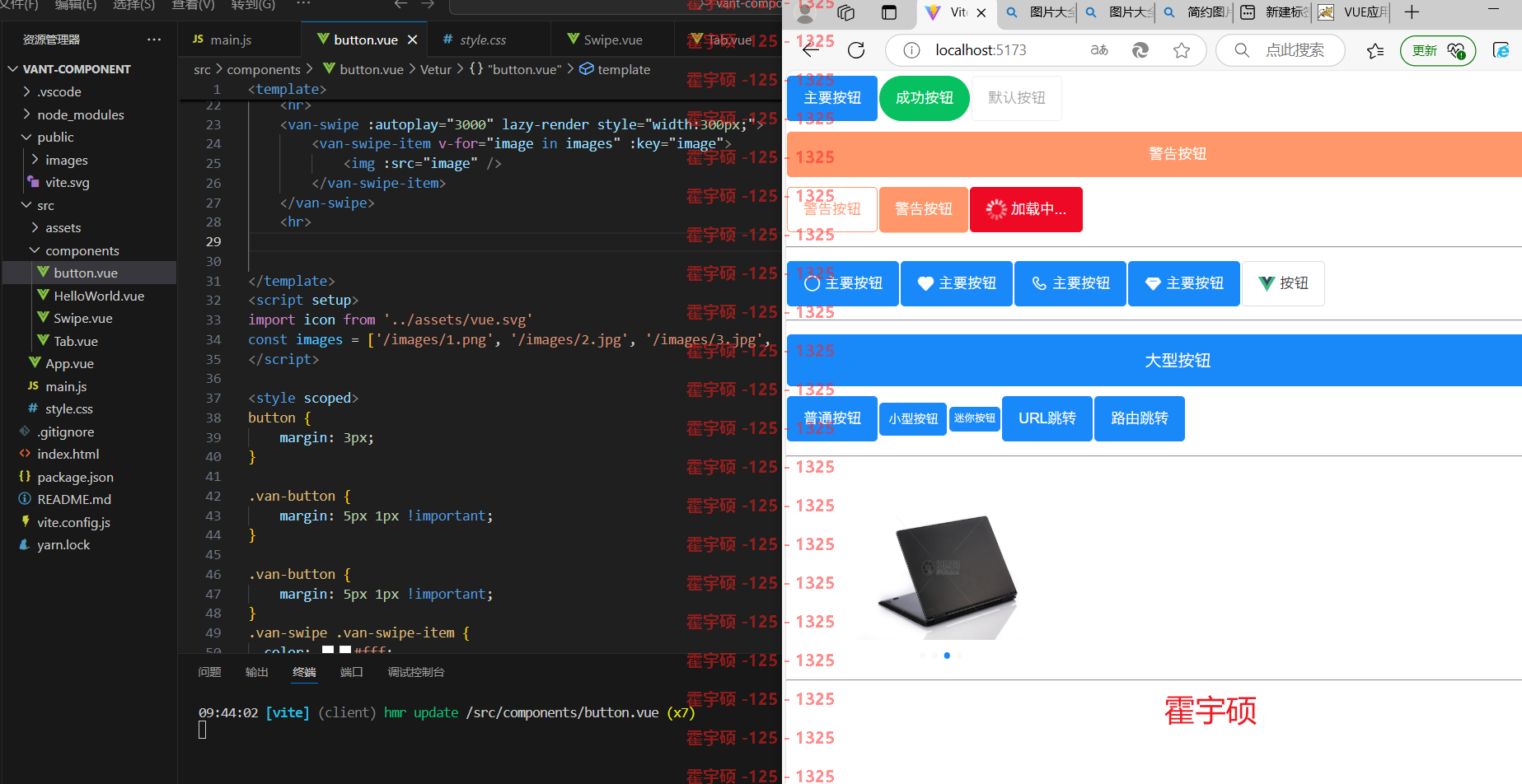The width and height of the screenshot is (1522, 784).
Task: Click the 主要按钮 with phone icon
Action: (x=1070, y=283)
